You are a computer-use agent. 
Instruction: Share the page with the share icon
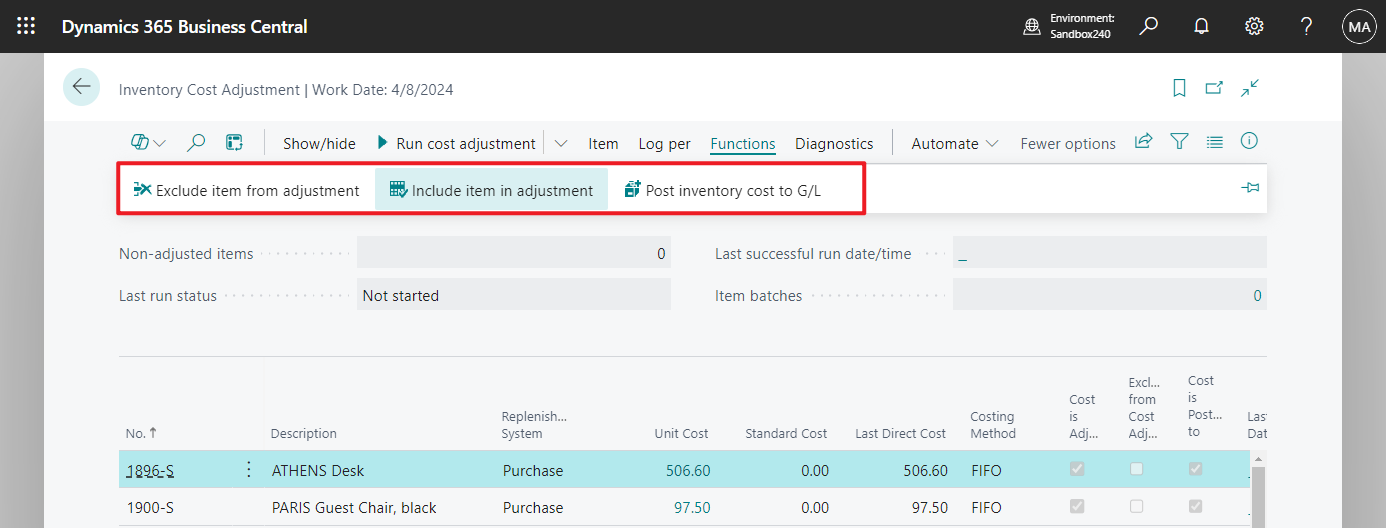pos(1143,142)
